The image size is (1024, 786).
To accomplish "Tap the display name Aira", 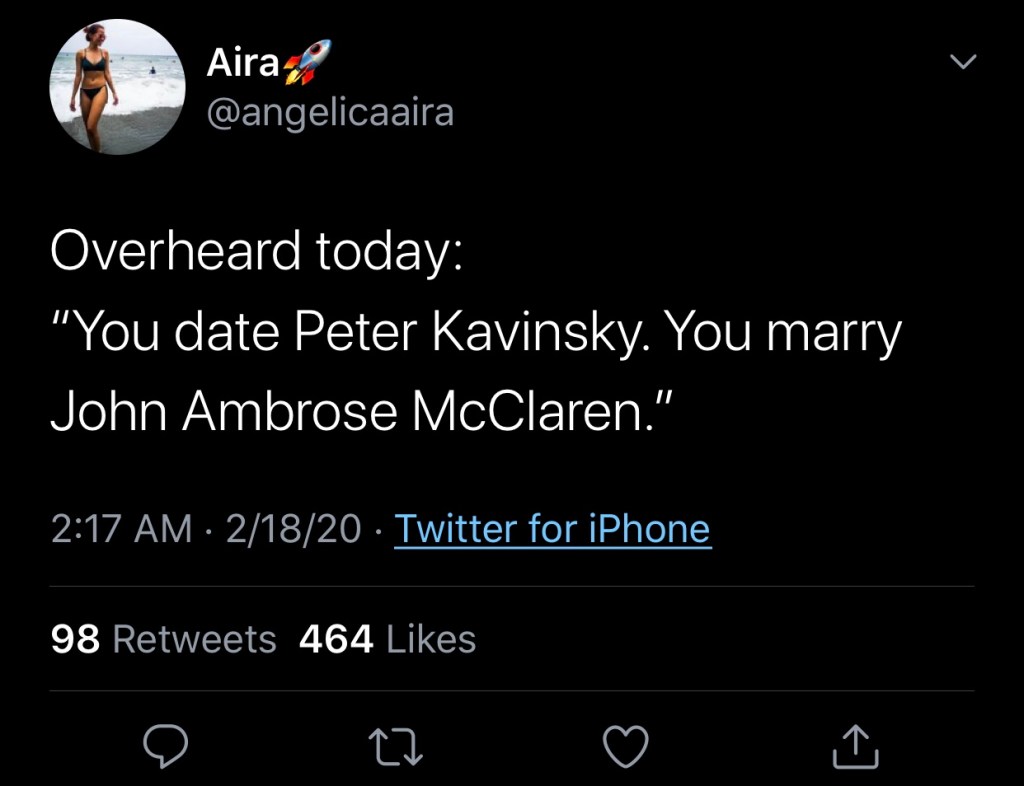I will tap(243, 63).
